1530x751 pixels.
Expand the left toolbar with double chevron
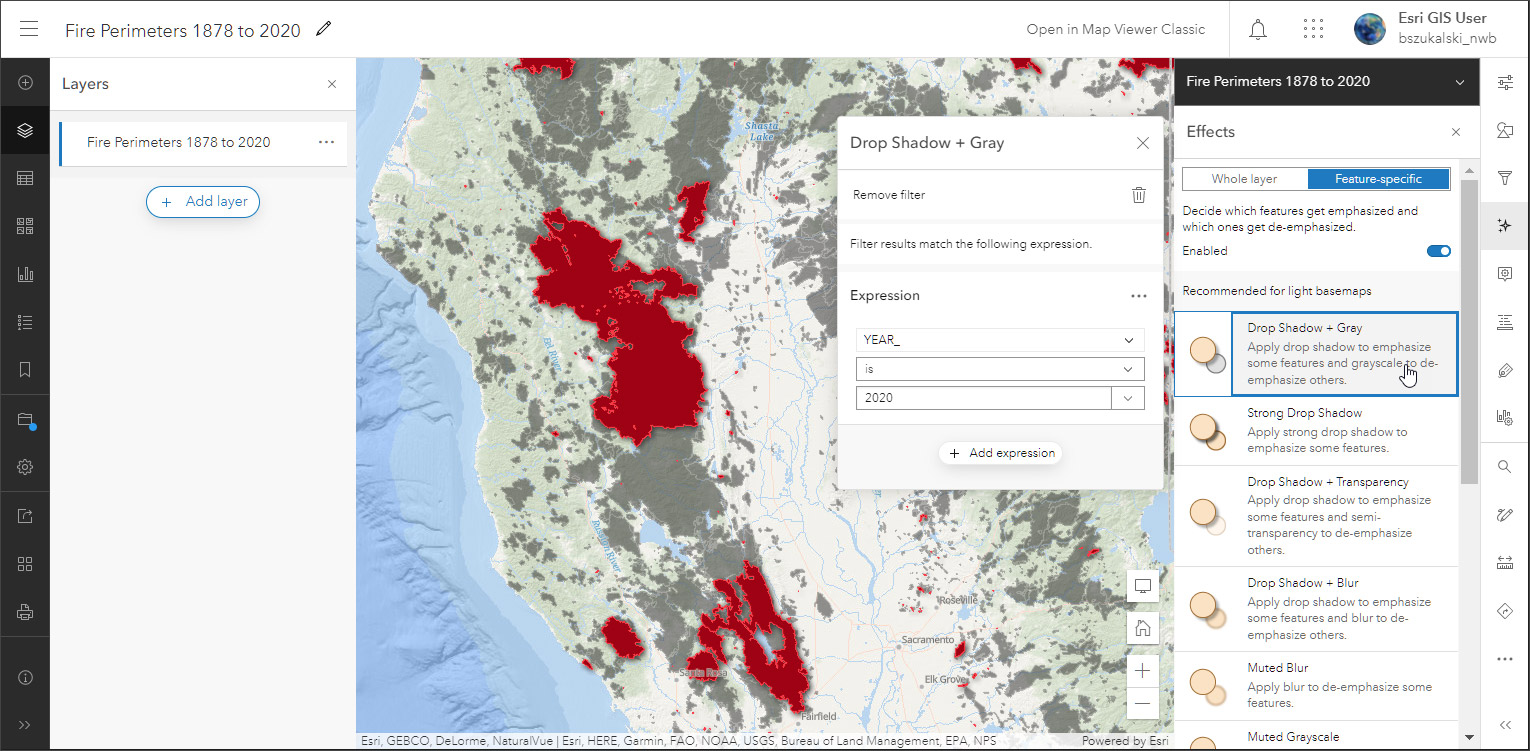pos(26,725)
